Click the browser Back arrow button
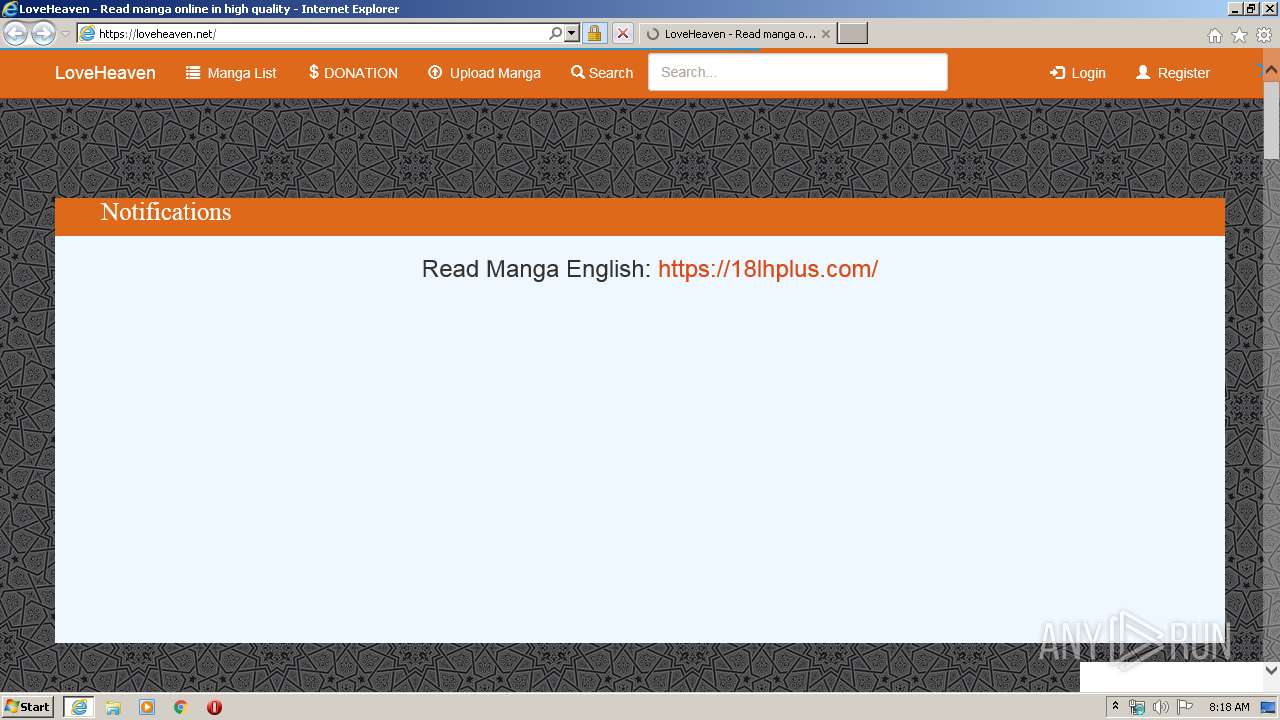The image size is (1280, 720). pyautogui.click(x=16, y=33)
